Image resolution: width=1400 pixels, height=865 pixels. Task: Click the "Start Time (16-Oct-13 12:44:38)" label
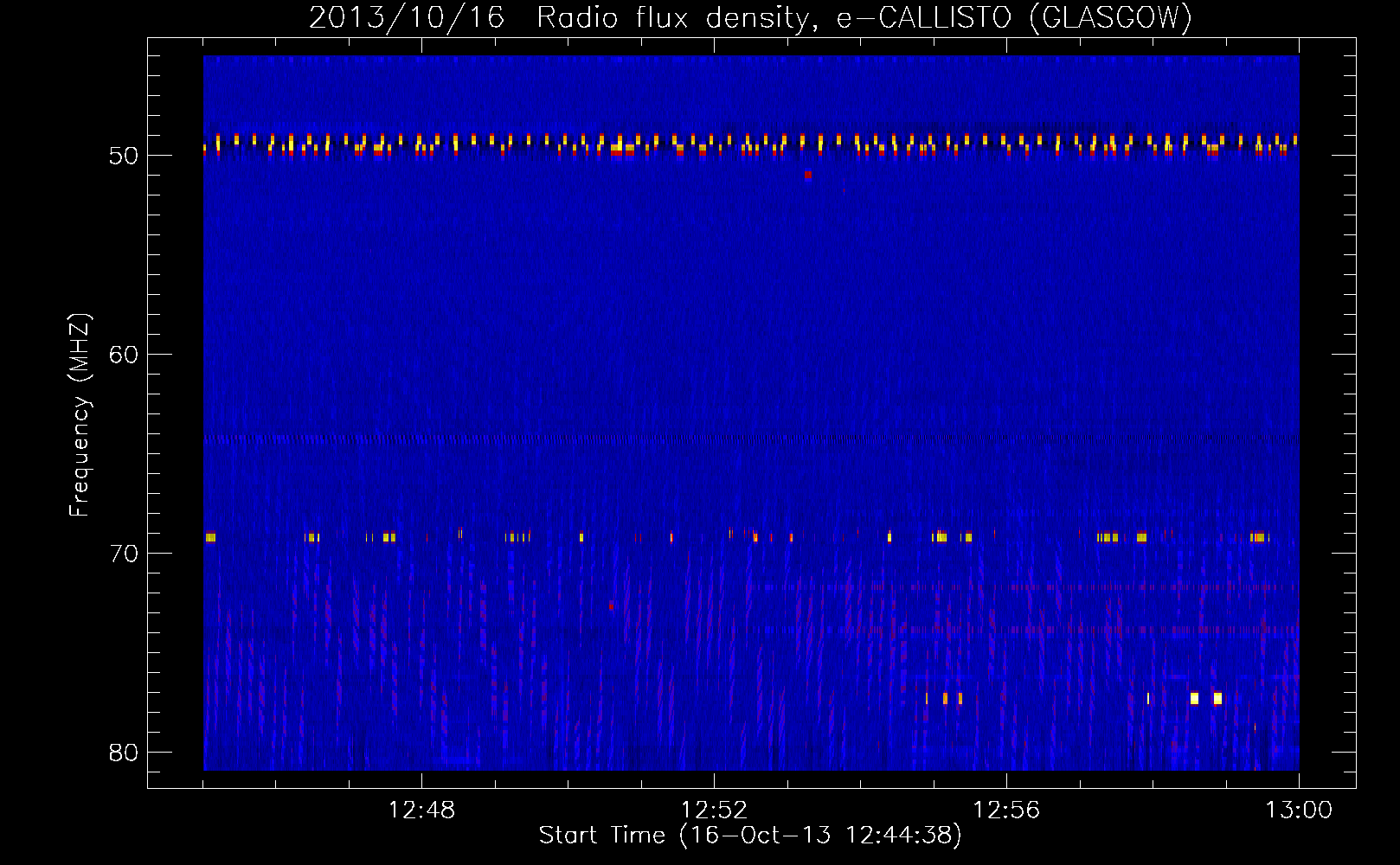tap(750, 836)
